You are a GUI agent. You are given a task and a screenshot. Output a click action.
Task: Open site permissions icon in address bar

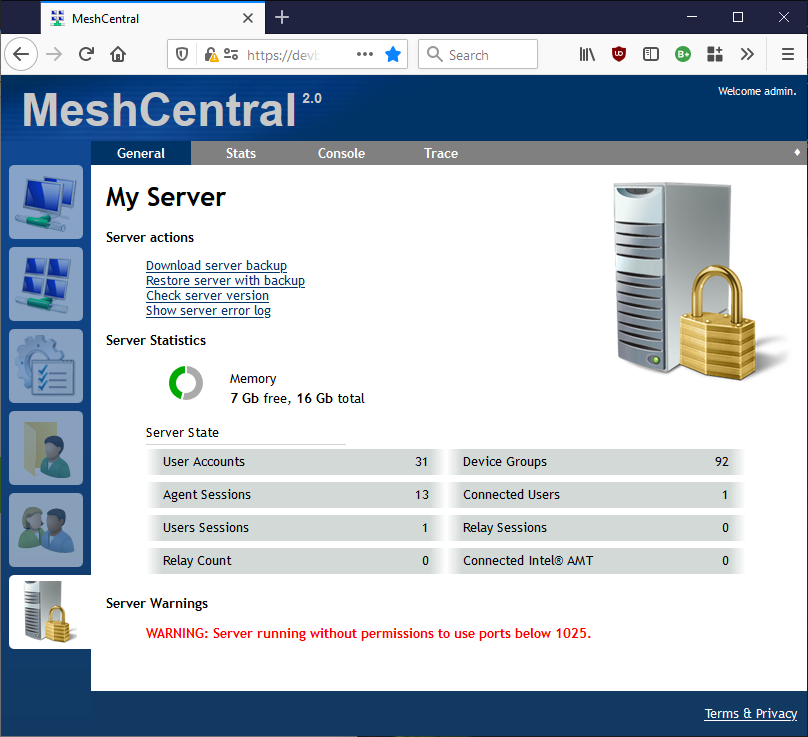pos(231,54)
